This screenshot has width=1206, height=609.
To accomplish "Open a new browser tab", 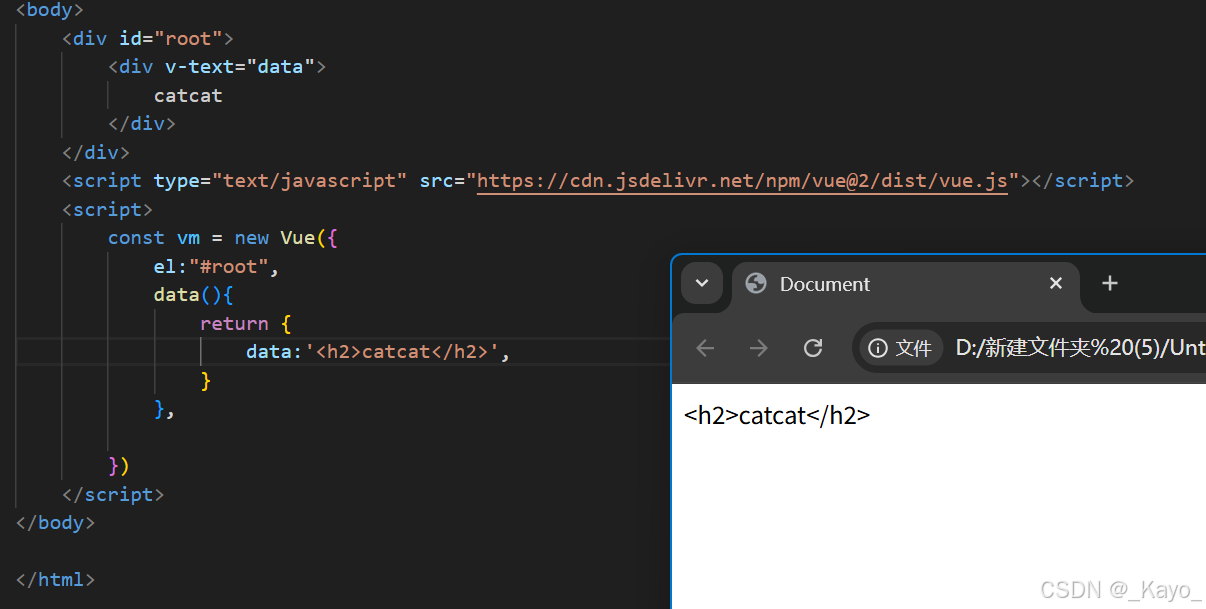I will pyautogui.click(x=1109, y=284).
